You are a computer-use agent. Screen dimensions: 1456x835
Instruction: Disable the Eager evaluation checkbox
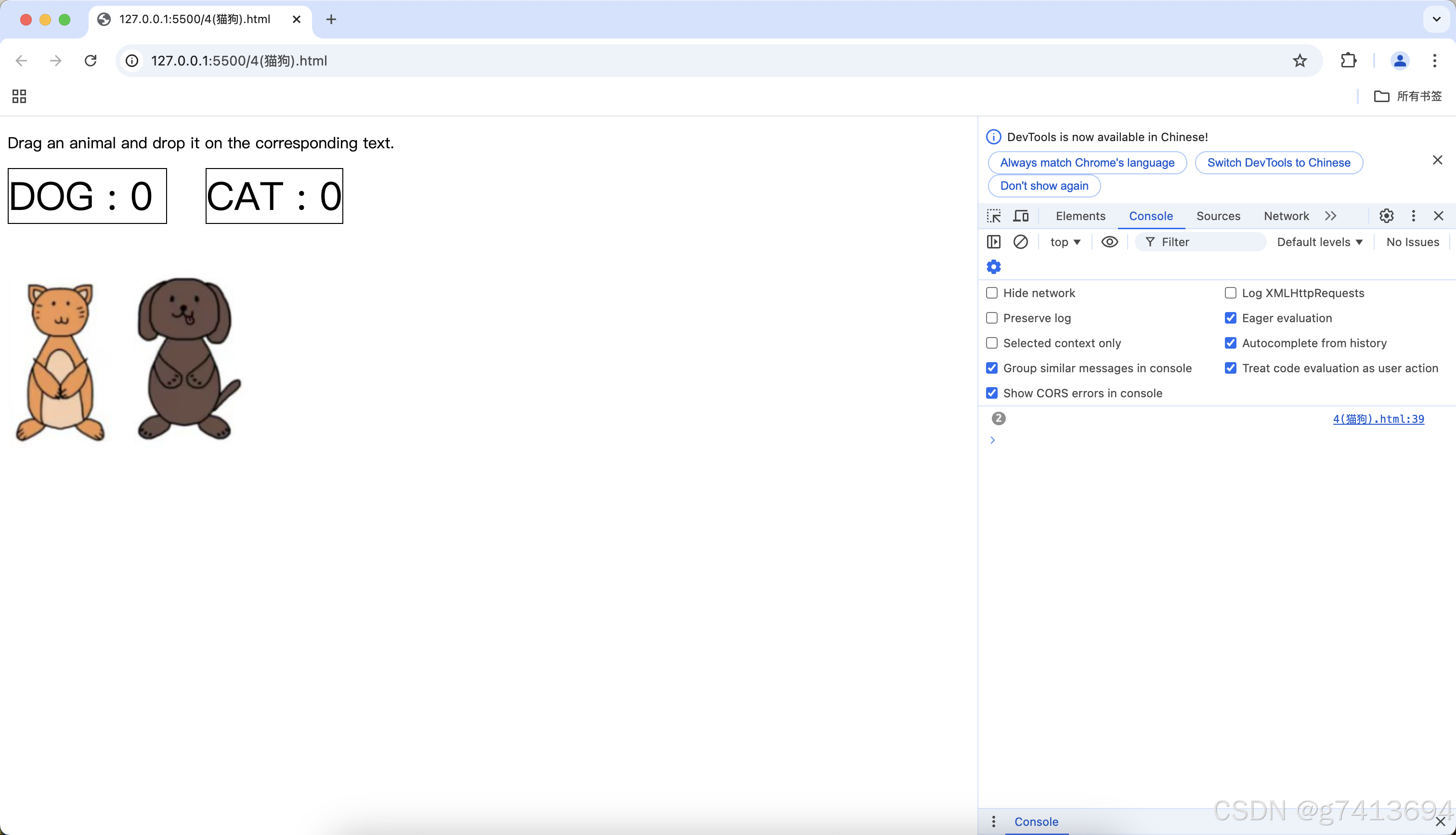point(1230,318)
